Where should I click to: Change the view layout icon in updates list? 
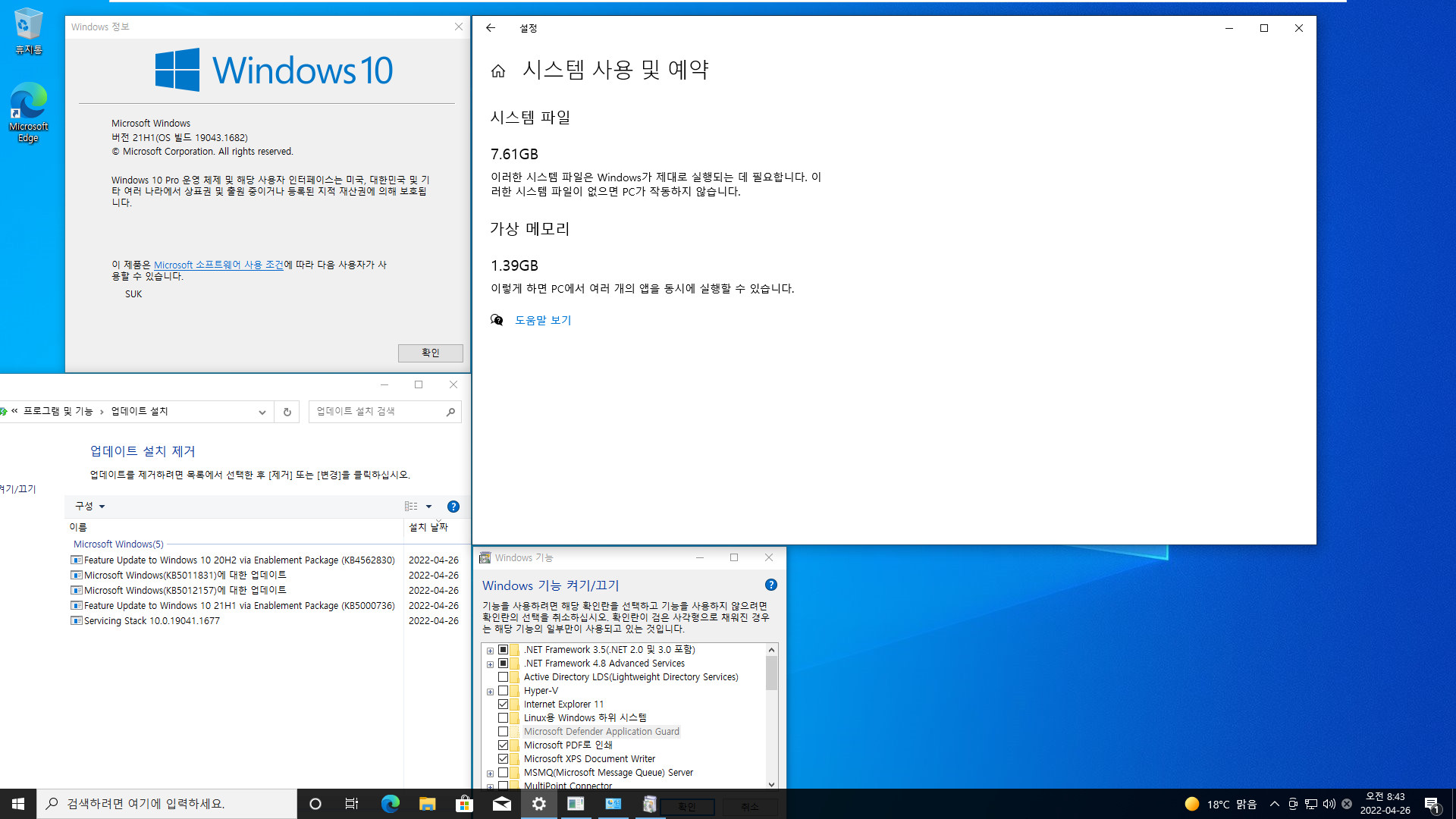pyautogui.click(x=411, y=507)
